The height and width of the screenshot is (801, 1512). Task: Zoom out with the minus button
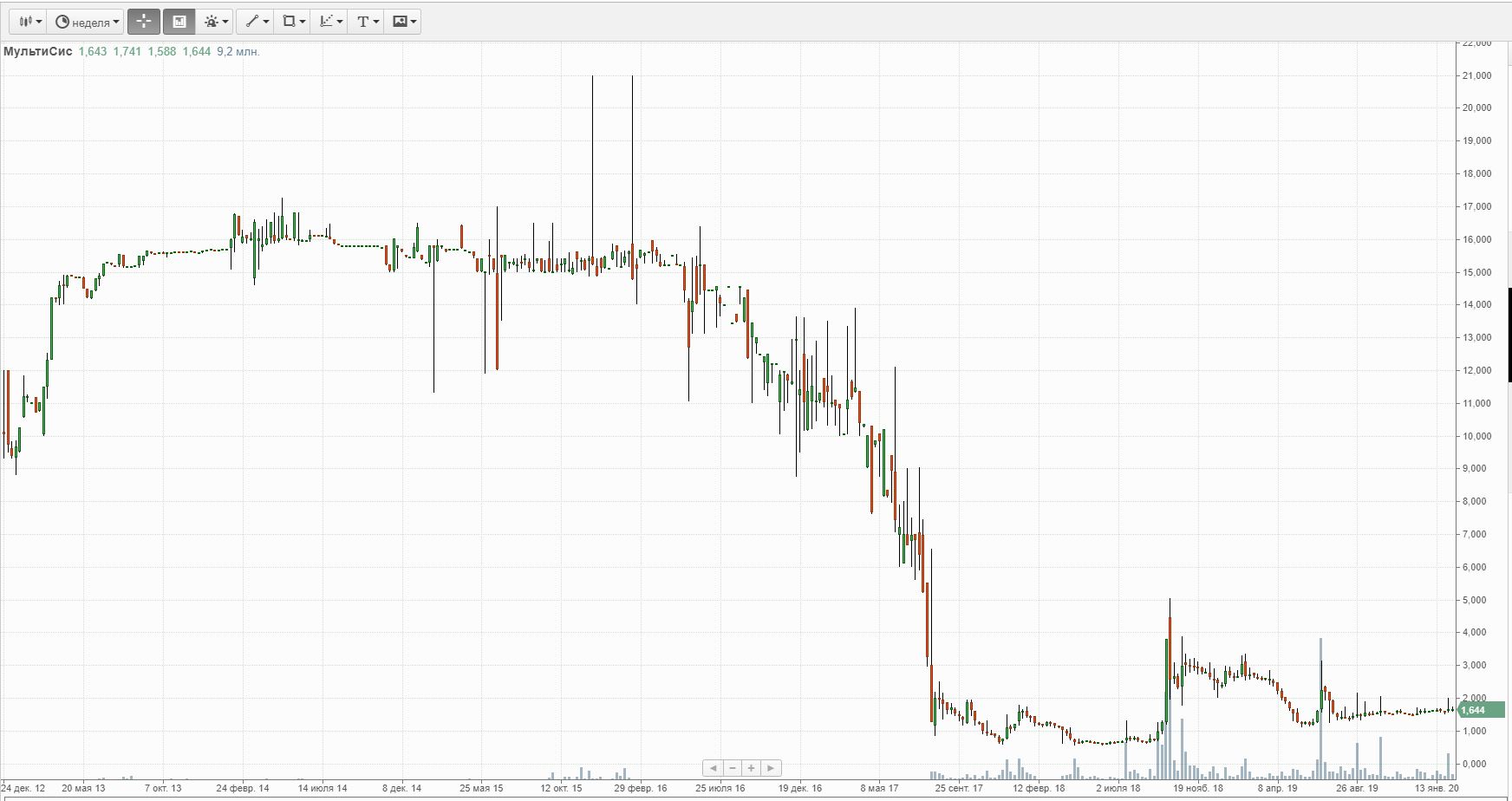(733, 768)
